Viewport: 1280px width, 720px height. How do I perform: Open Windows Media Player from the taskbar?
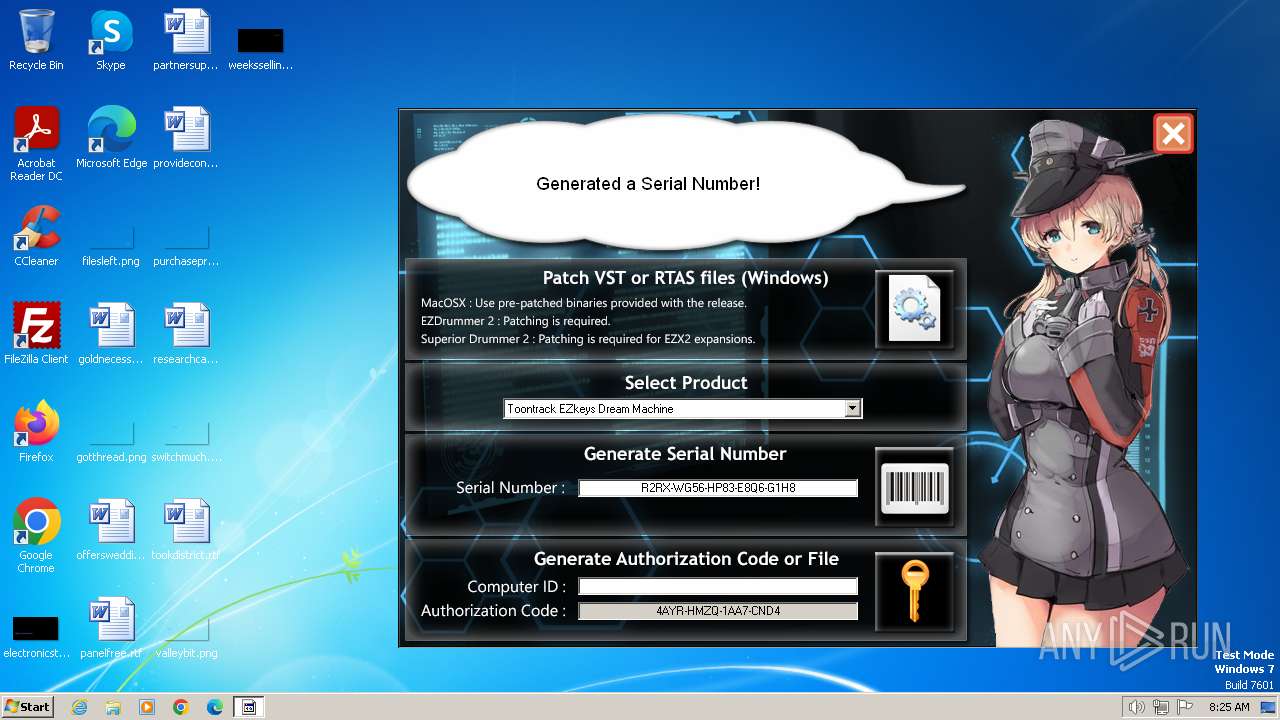(x=147, y=707)
